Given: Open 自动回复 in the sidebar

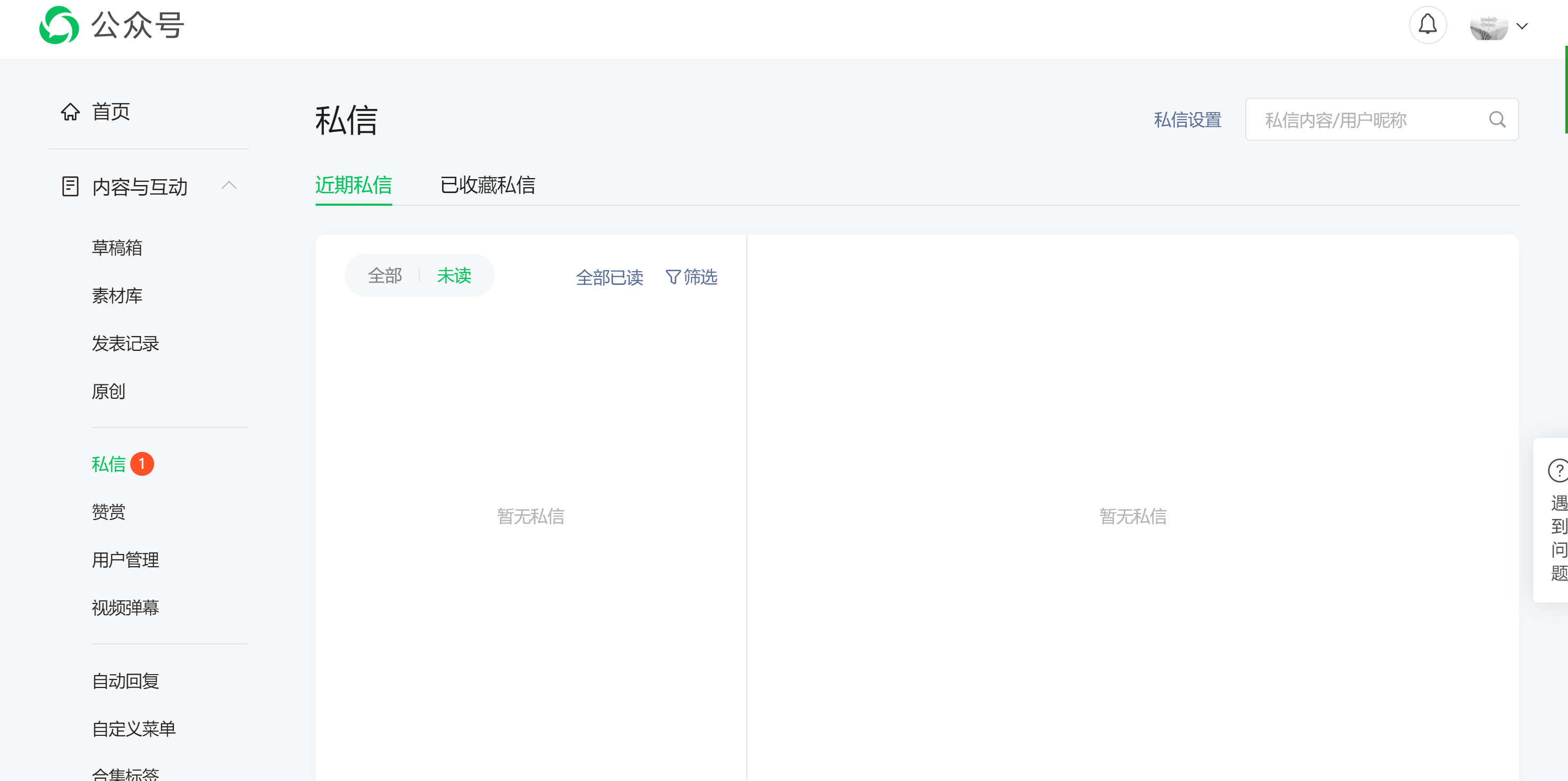Looking at the screenshot, I should click(x=125, y=681).
